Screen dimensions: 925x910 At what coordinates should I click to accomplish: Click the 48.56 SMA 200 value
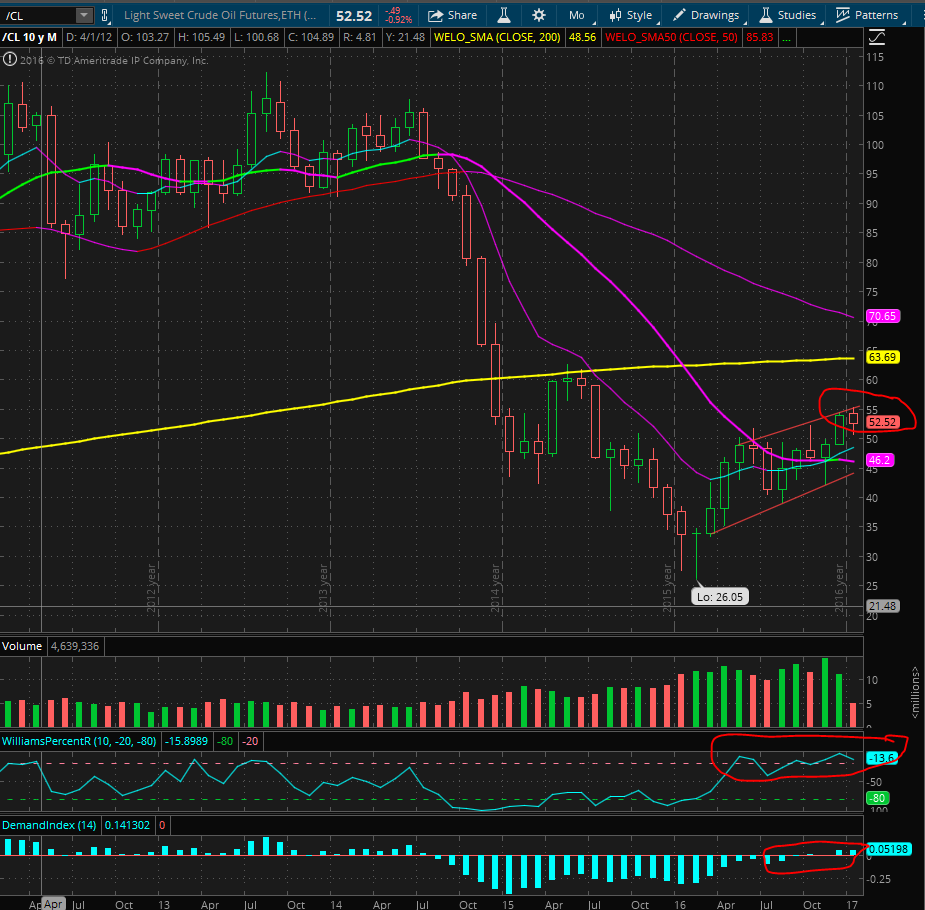point(582,37)
